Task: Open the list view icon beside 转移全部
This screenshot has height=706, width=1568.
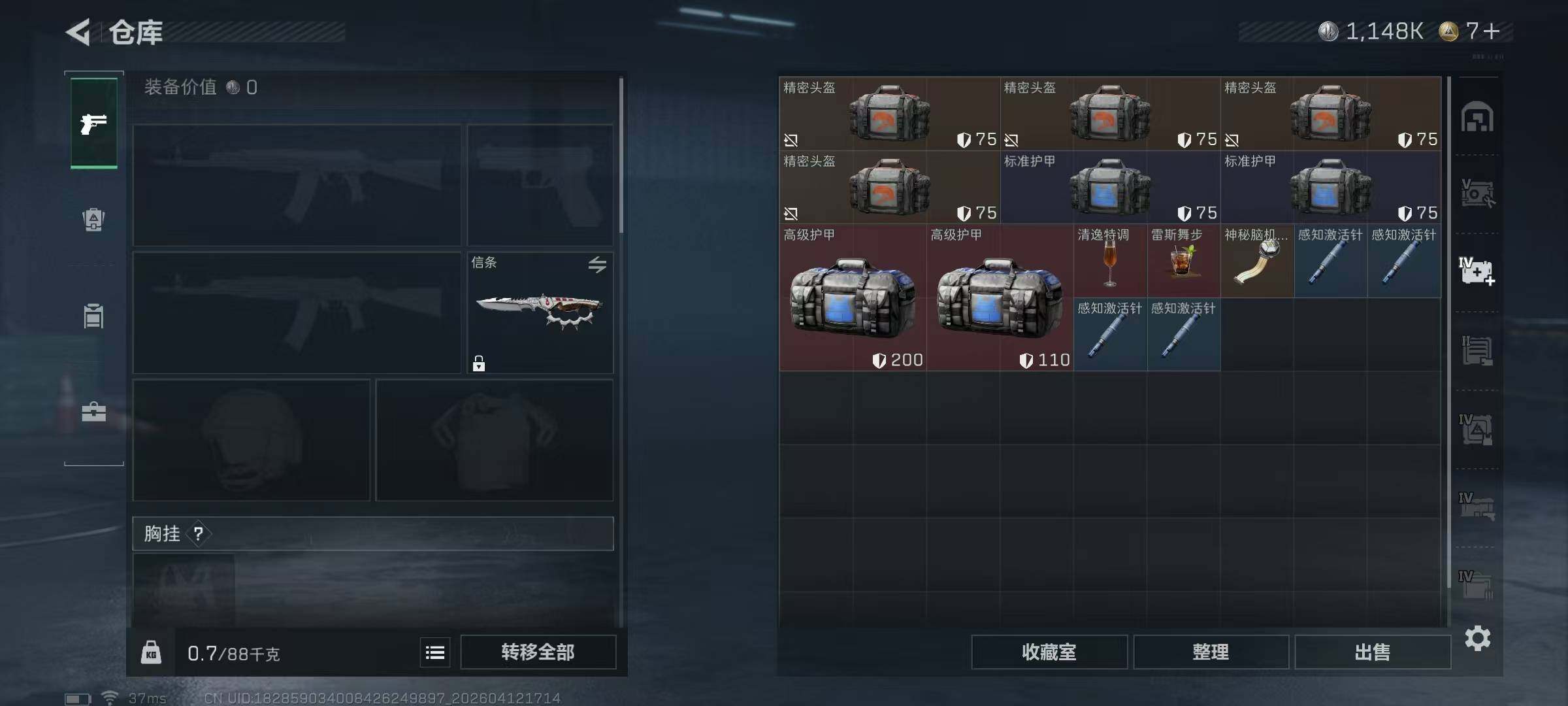Action: (x=435, y=652)
